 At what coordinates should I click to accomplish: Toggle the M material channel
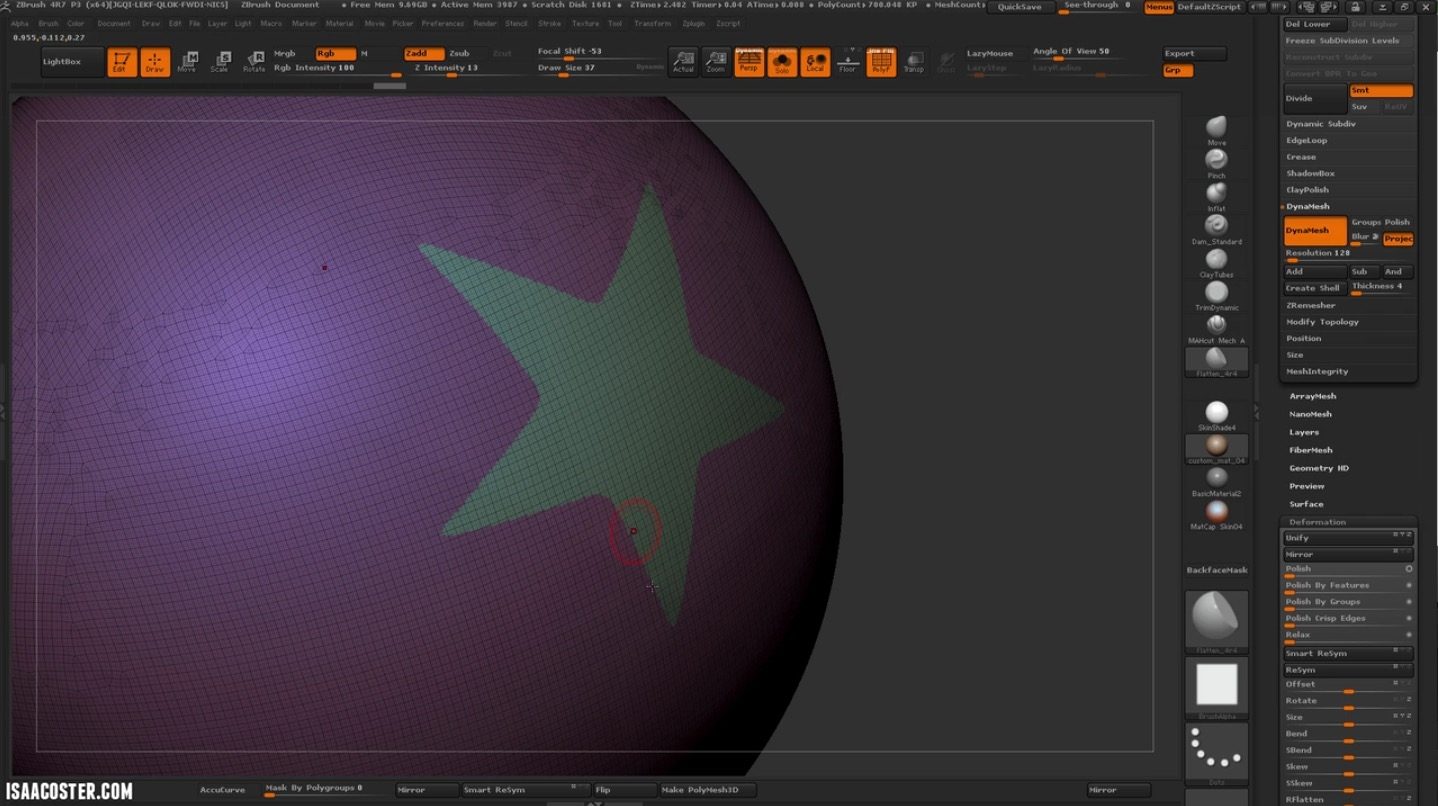[x=364, y=54]
